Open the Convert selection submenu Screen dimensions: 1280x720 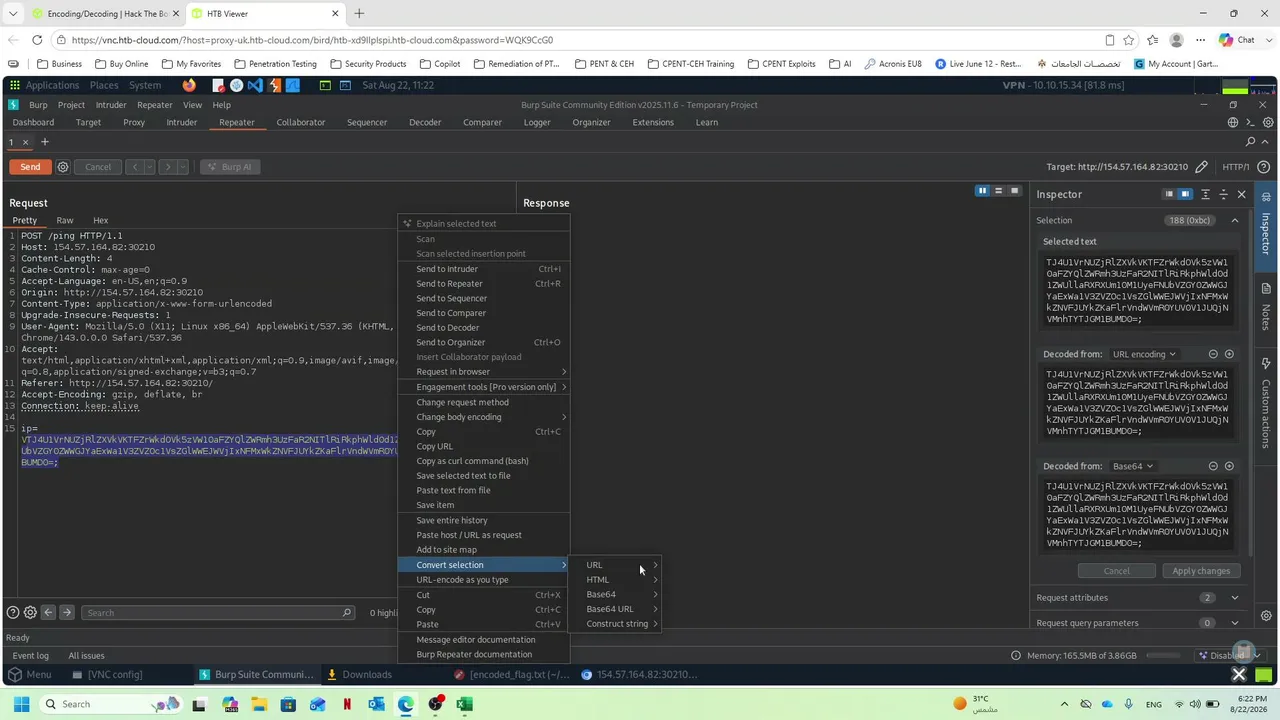click(x=484, y=565)
